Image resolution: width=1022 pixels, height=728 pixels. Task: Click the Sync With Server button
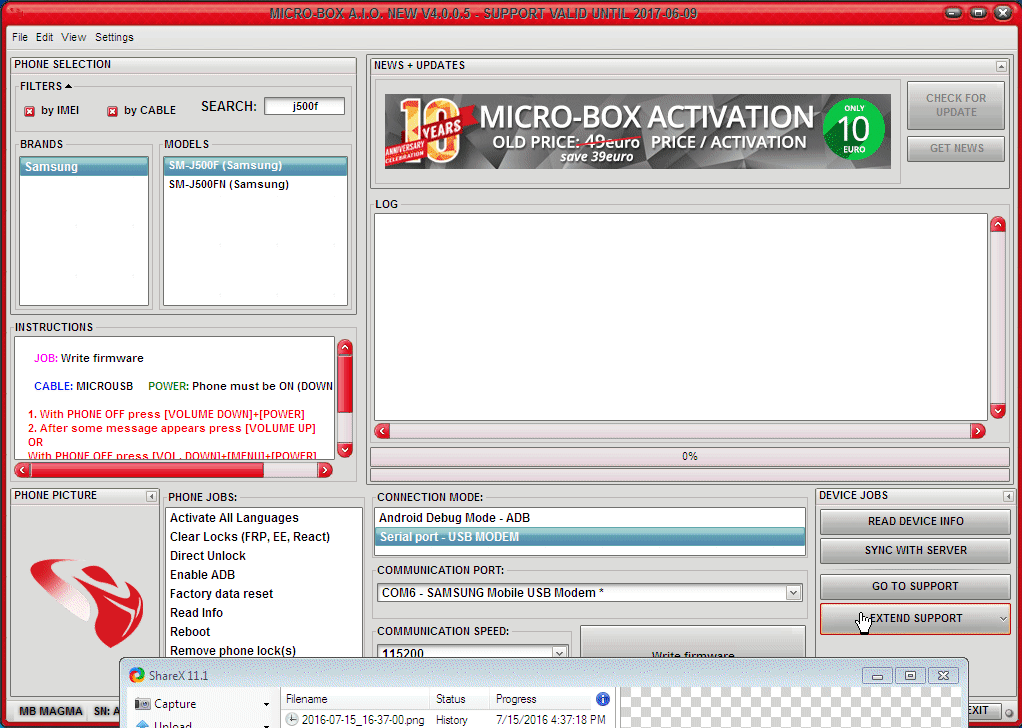tap(915, 551)
